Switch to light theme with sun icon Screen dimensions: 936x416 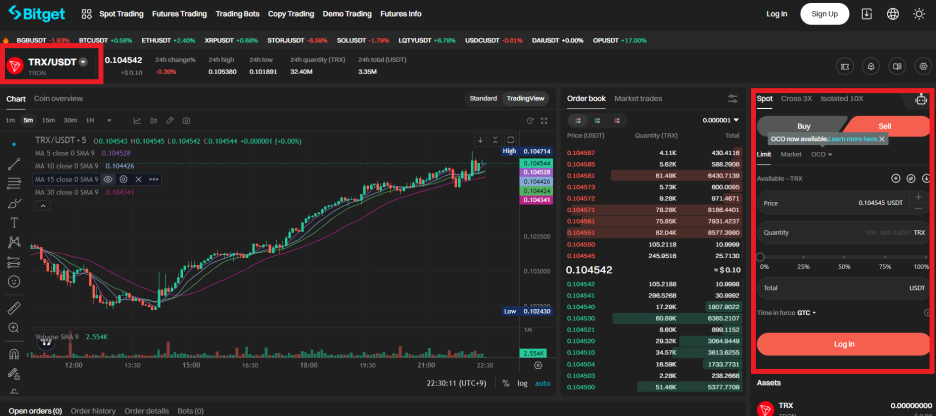tap(919, 14)
